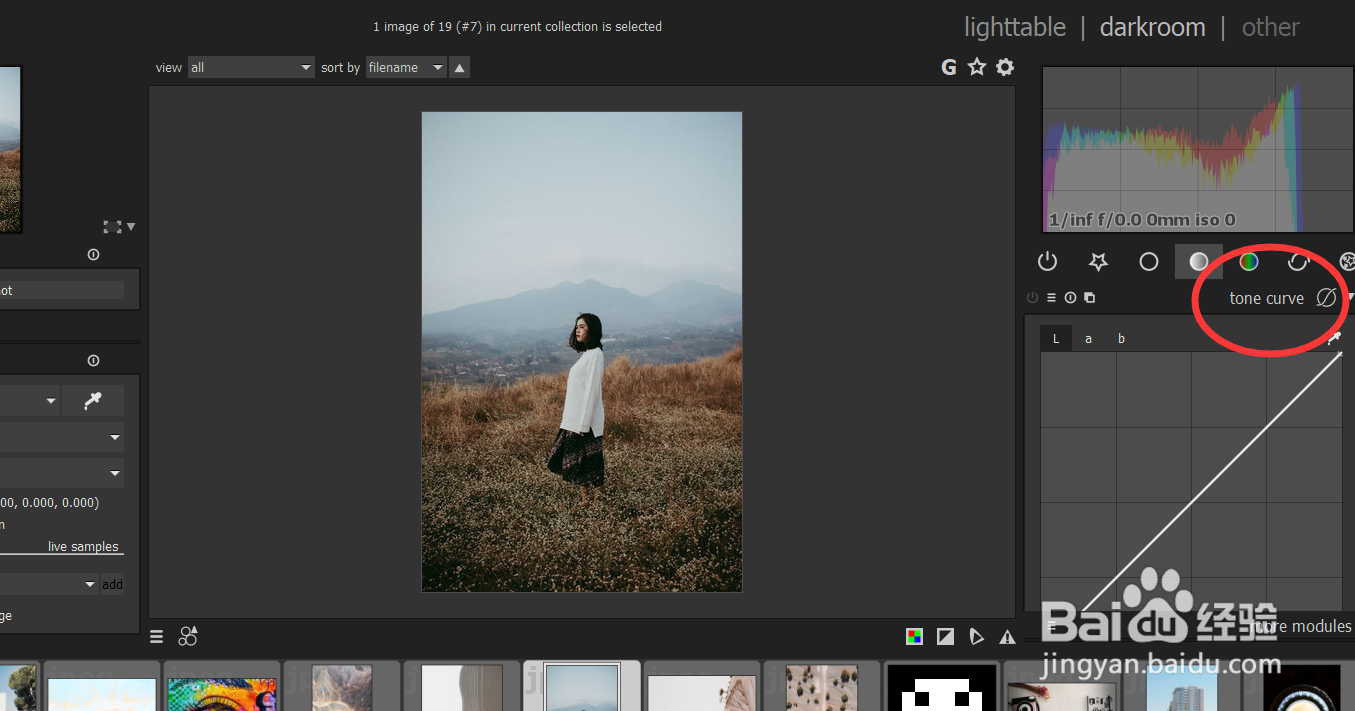
Task: Click the snapshot entry field in left panel
Action: (x=62, y=290)
